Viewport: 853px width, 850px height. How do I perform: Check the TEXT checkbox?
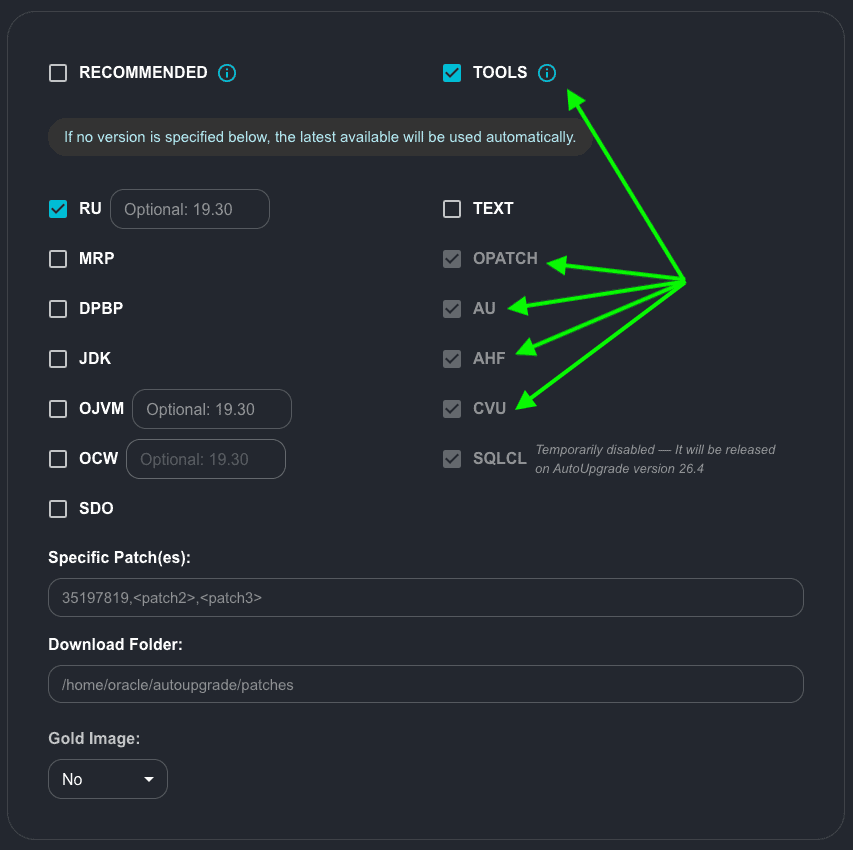[452, 209]
